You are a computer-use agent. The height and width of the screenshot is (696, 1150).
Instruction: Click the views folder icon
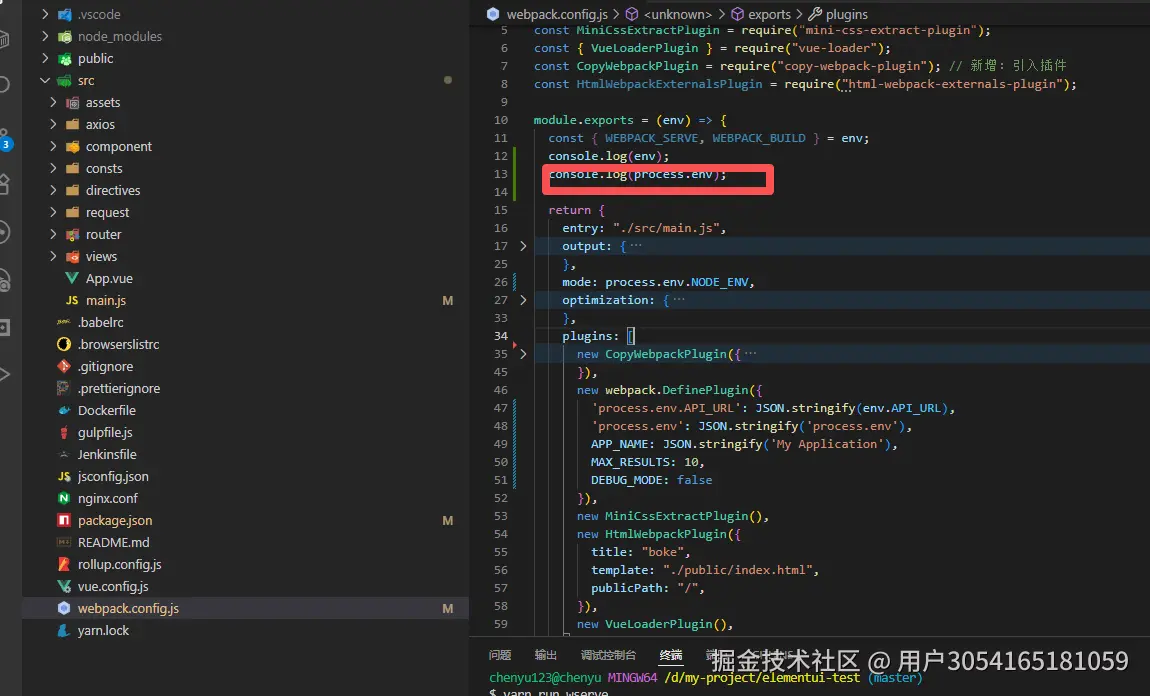(72, 257)
